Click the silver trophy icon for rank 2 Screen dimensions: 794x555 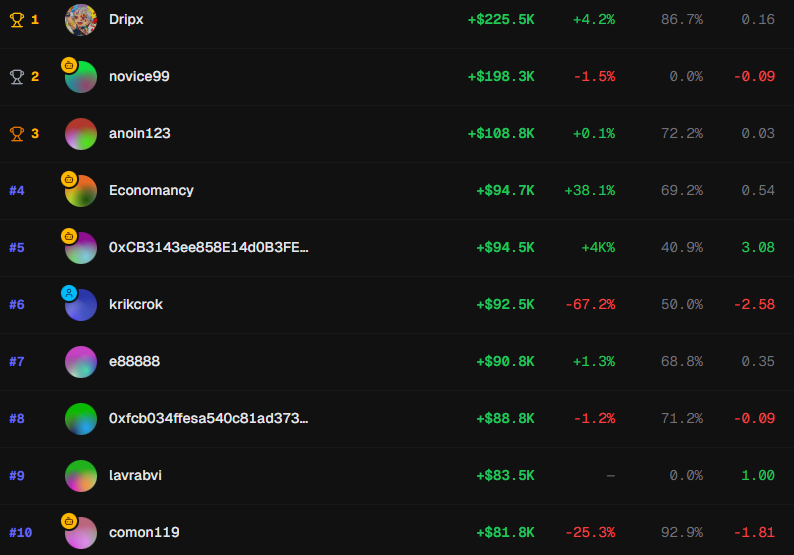[17, 77]
